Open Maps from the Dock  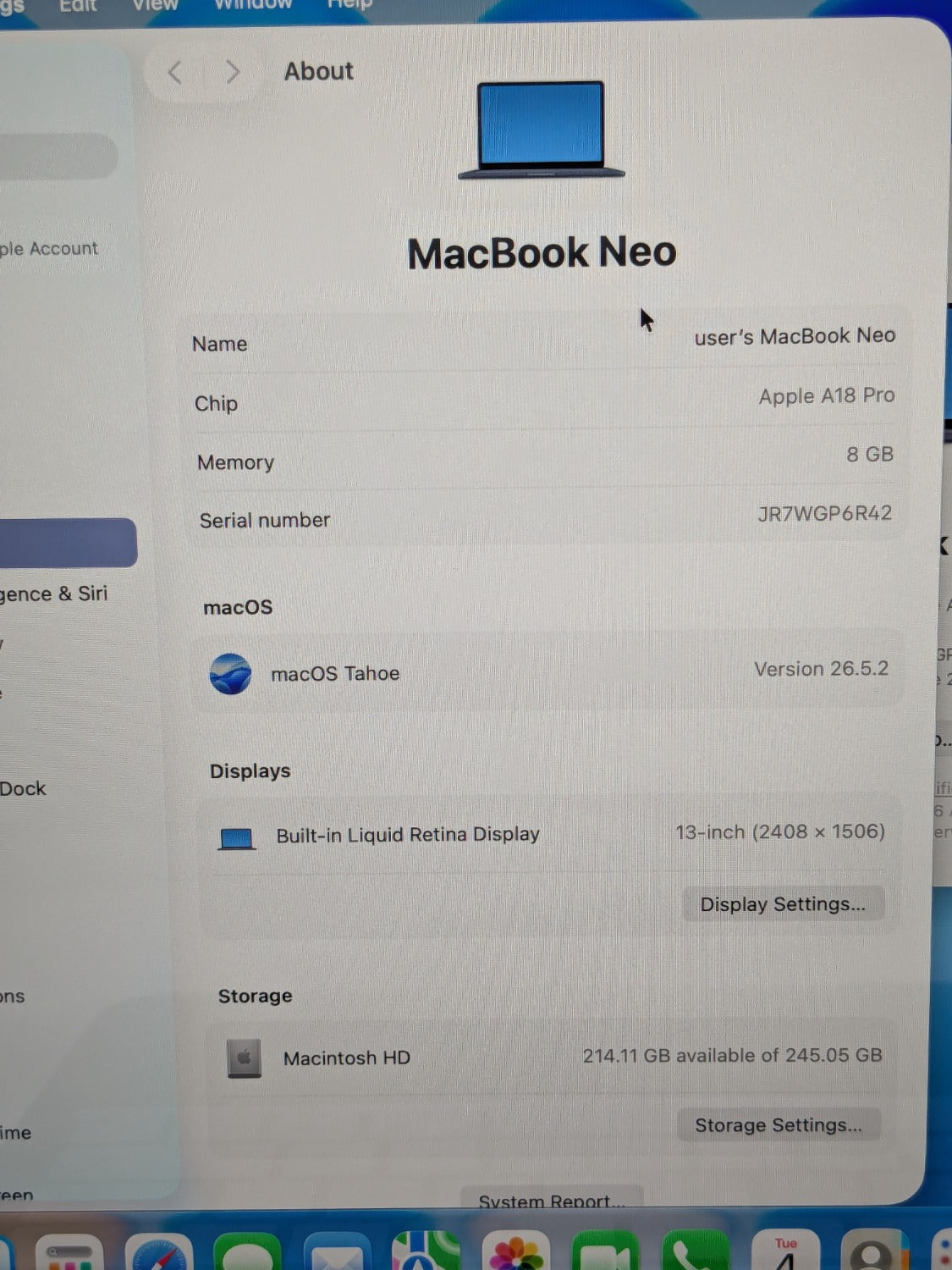click(426, 1251)
